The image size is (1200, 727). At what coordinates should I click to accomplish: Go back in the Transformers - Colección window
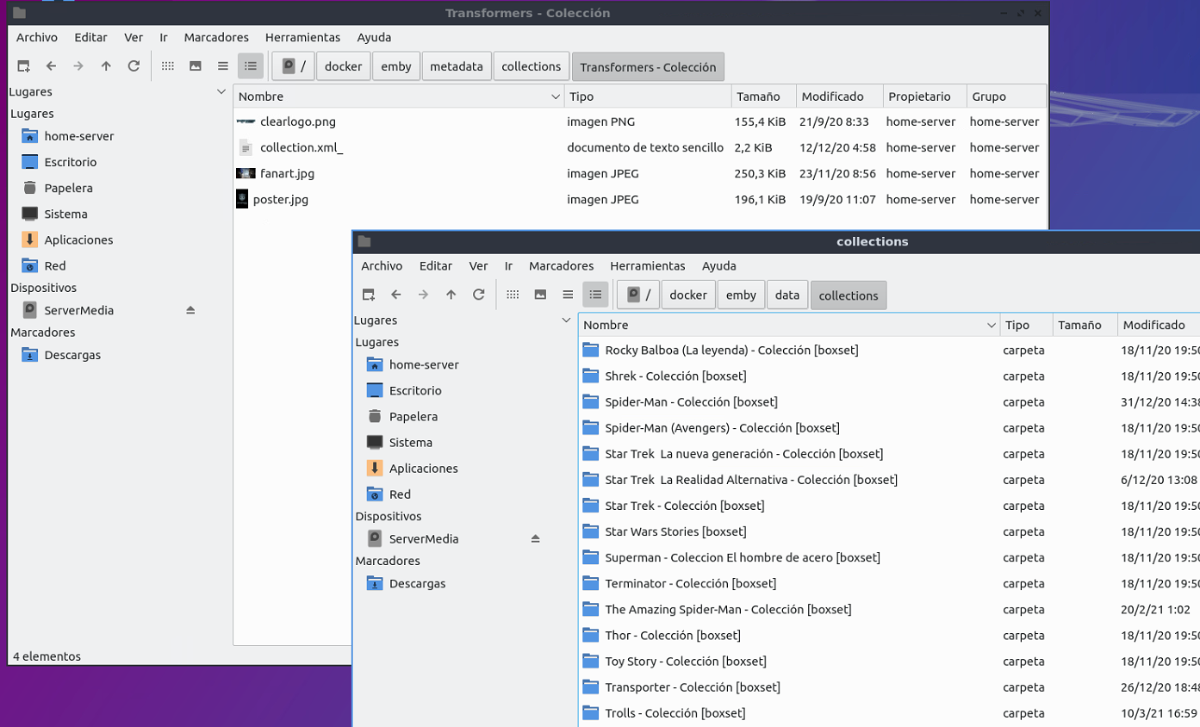pyautogui.click(x=51, y=66)
